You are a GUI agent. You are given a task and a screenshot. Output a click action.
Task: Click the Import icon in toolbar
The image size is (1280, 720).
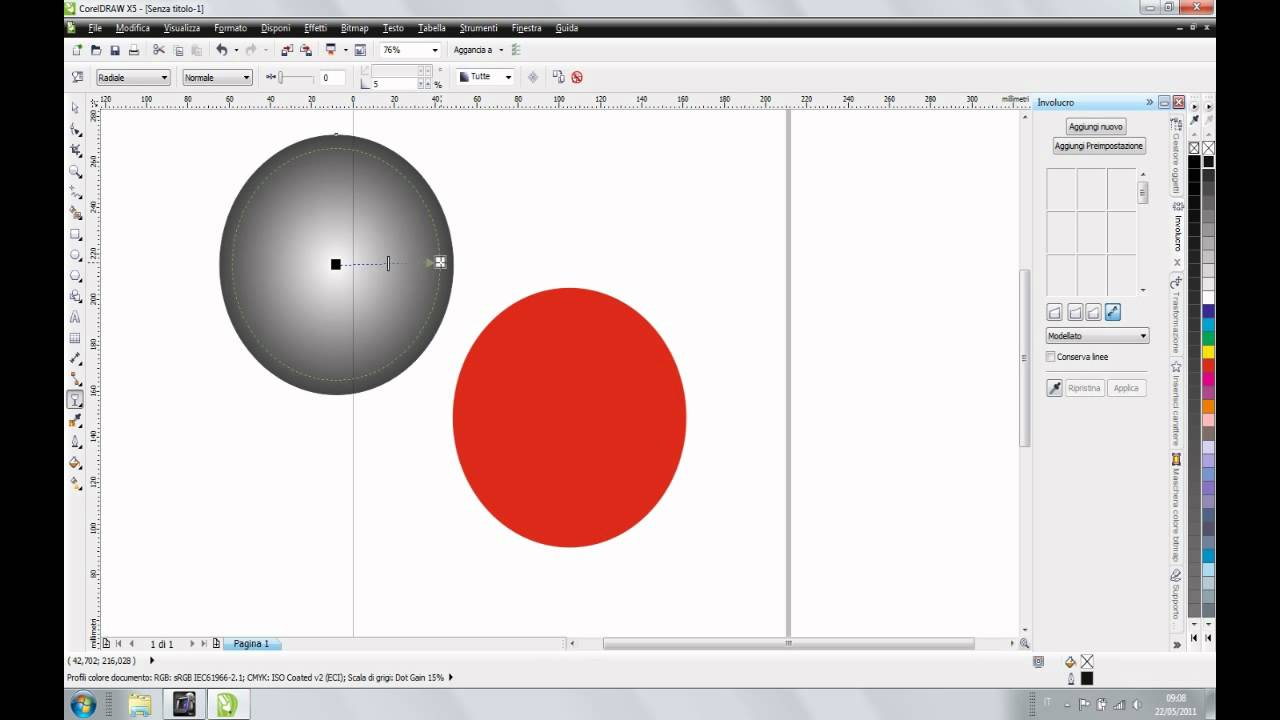click(x=287, y=50)
